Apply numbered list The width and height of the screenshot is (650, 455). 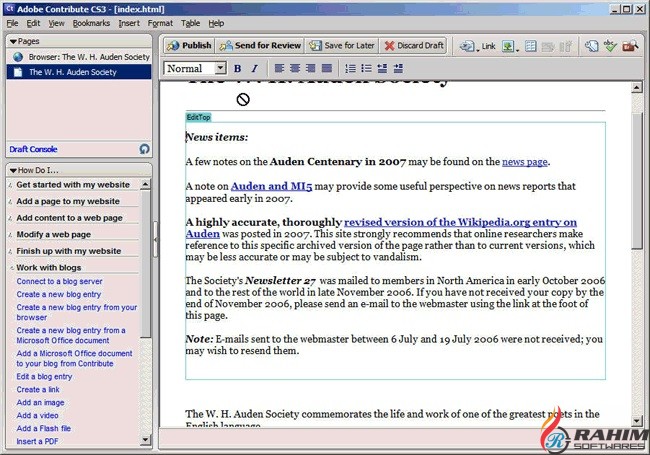pyautogui.click(x=350, y=68)
